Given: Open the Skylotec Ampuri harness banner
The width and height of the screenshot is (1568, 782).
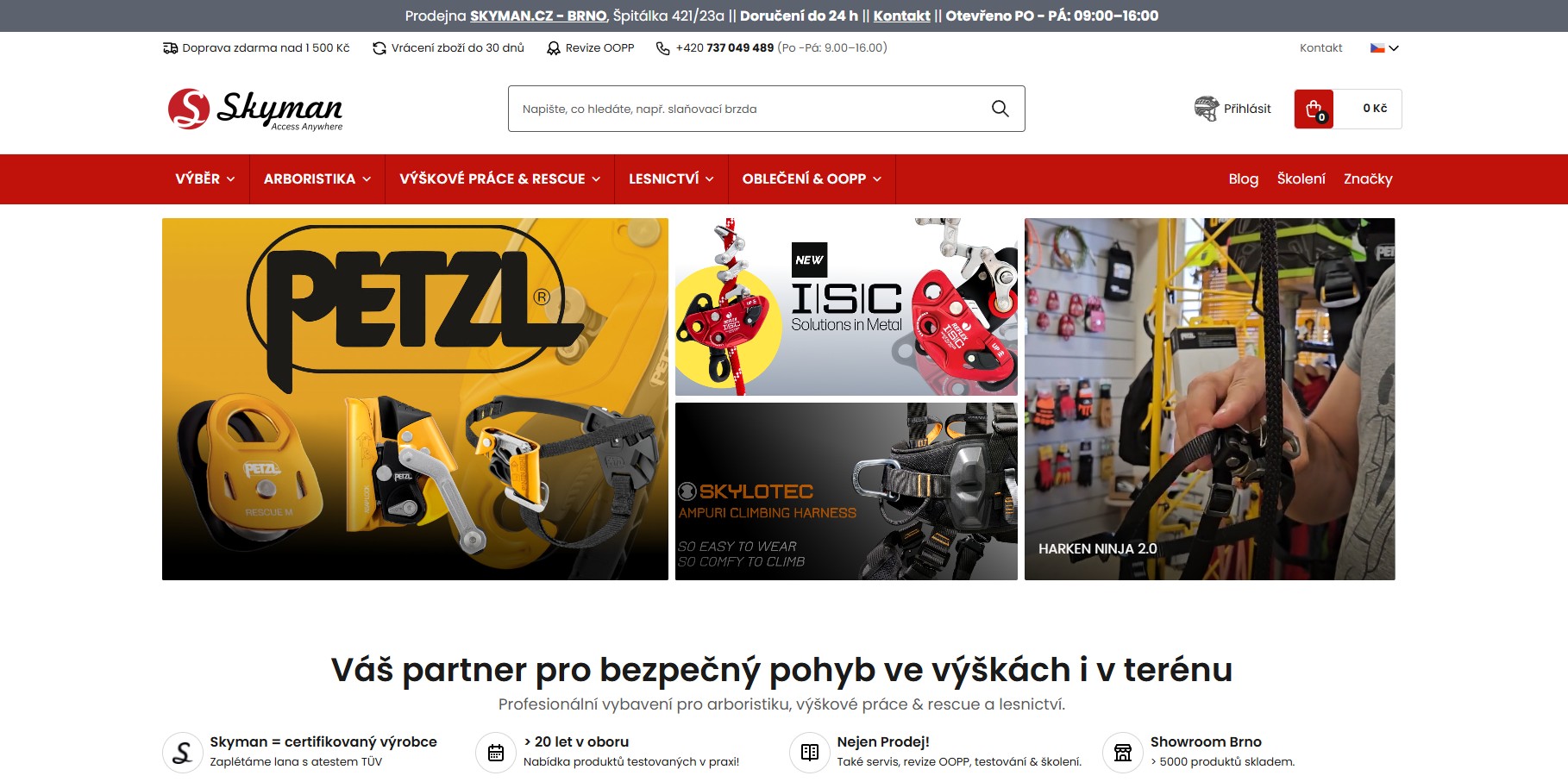Looking at the screenshot, I should pyautogui.click(x=846, y=491).
